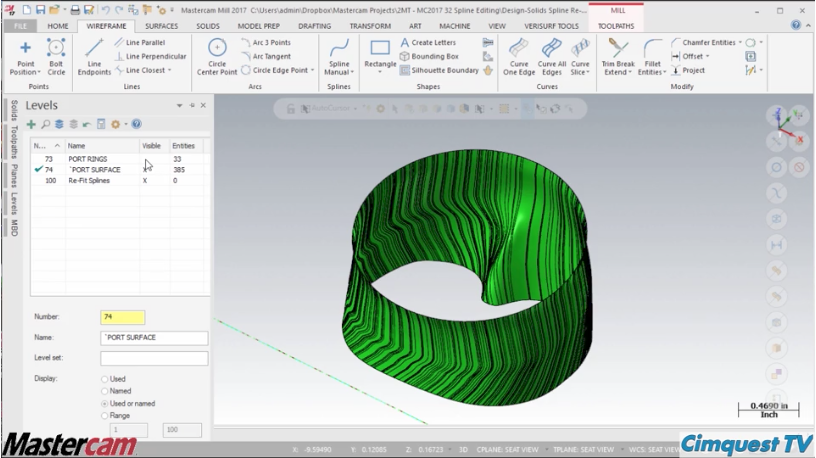Switch to the HOME ribbon tab
The height and width of the screenshot is (458, 816).
pos(58,26)
